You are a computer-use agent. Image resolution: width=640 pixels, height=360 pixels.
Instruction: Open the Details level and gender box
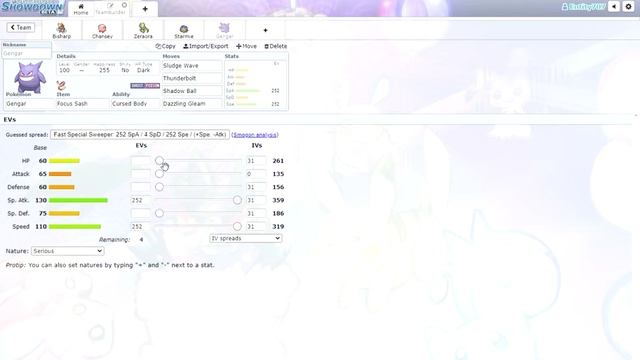[x=108, y=68]
